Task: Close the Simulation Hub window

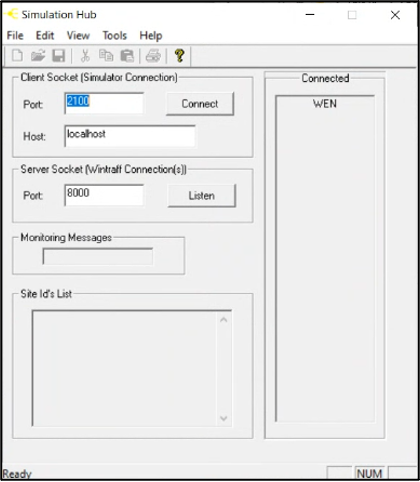Action: pyautogui.click(x=395, y=15)
